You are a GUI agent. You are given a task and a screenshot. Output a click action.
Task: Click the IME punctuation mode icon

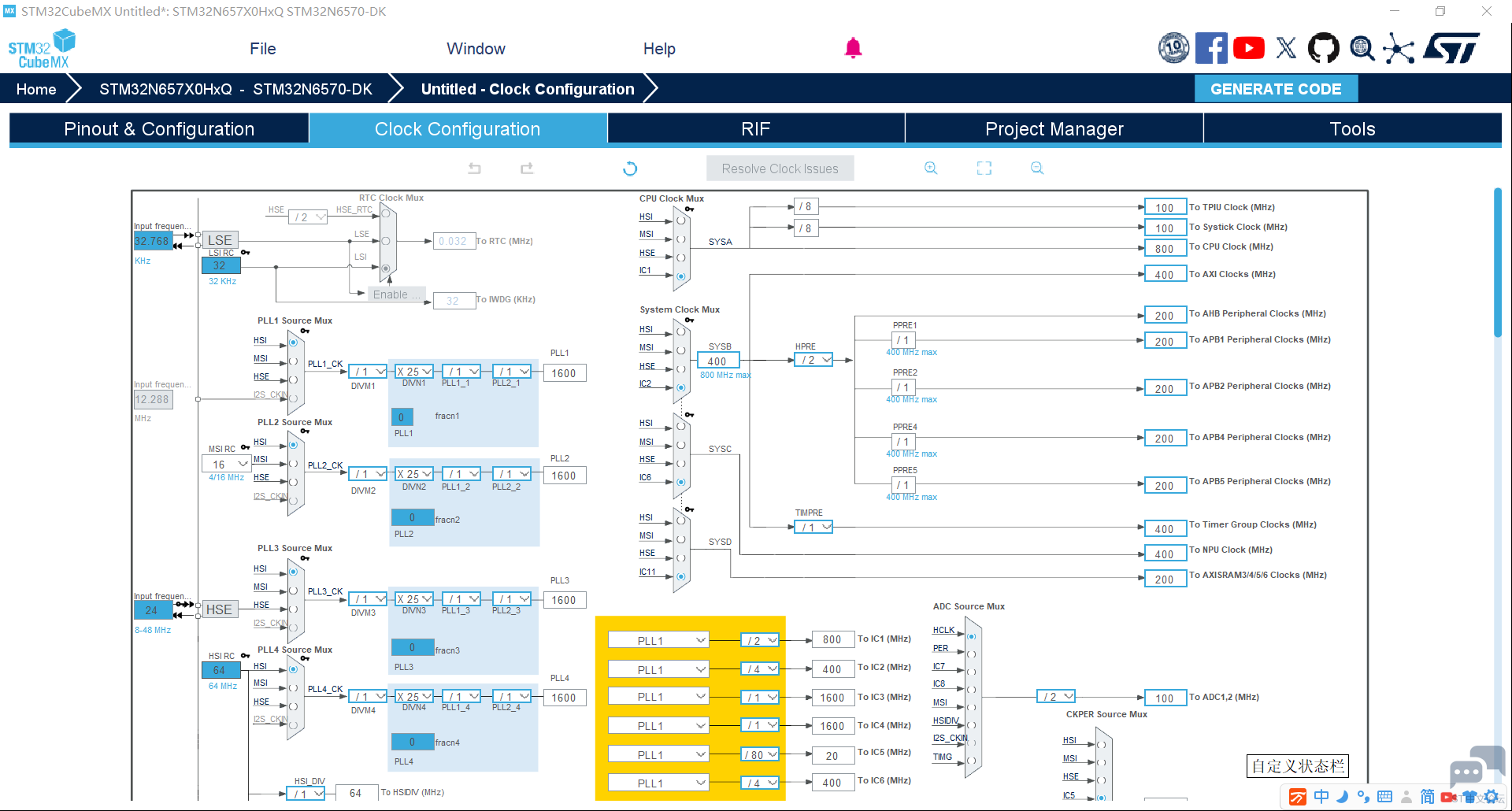click(x=1363, y=797)
